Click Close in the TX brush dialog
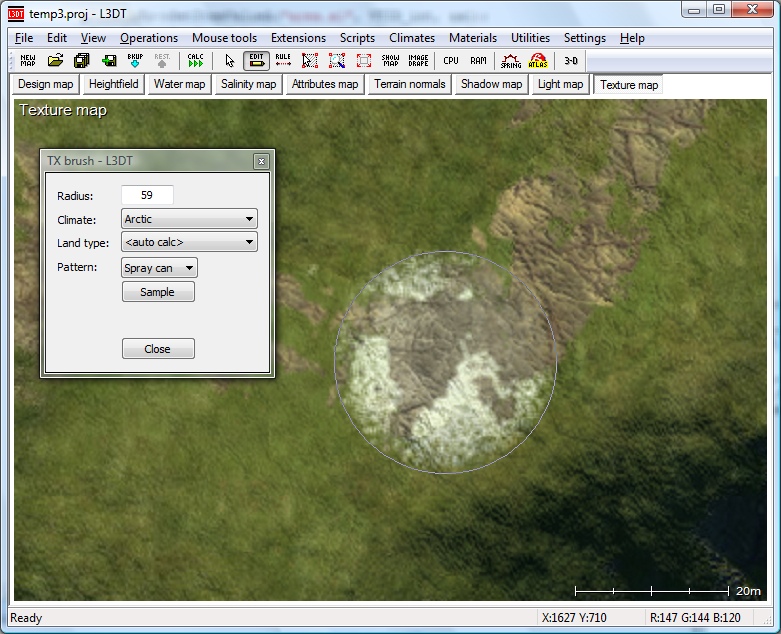 pos(158,349)
